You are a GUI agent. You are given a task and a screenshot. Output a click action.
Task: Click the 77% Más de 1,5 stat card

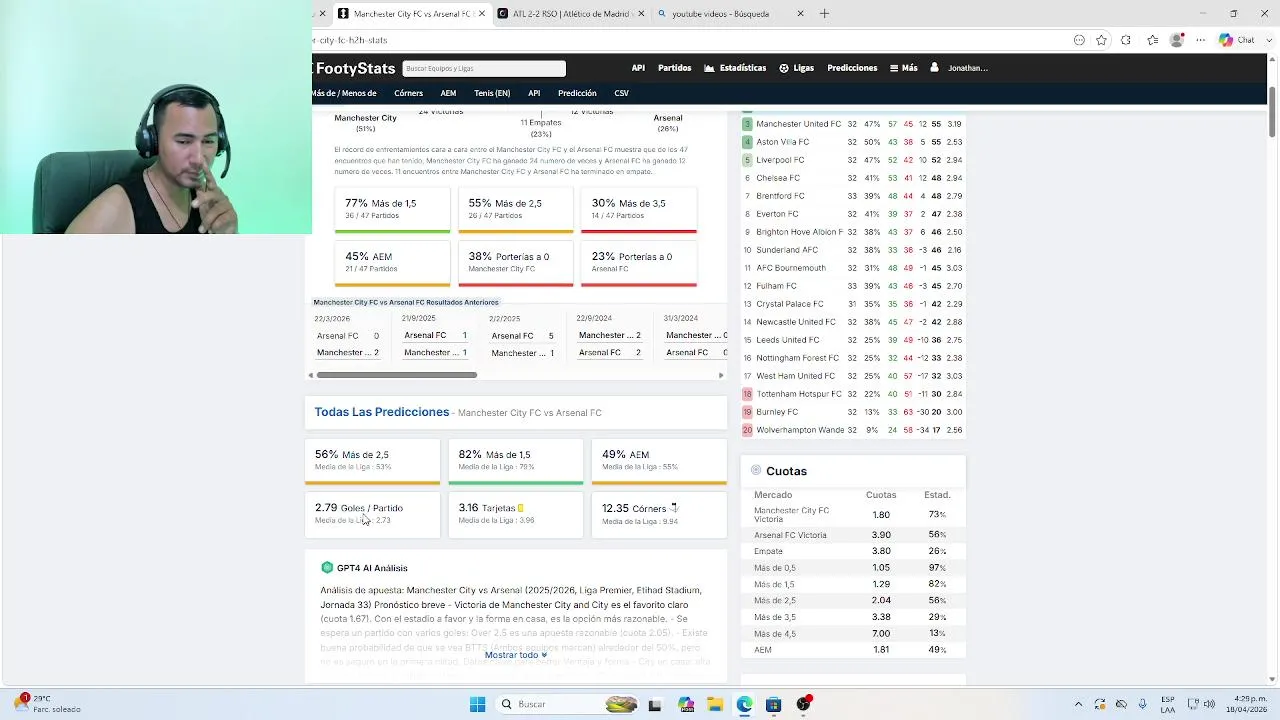tap(392, 210)
